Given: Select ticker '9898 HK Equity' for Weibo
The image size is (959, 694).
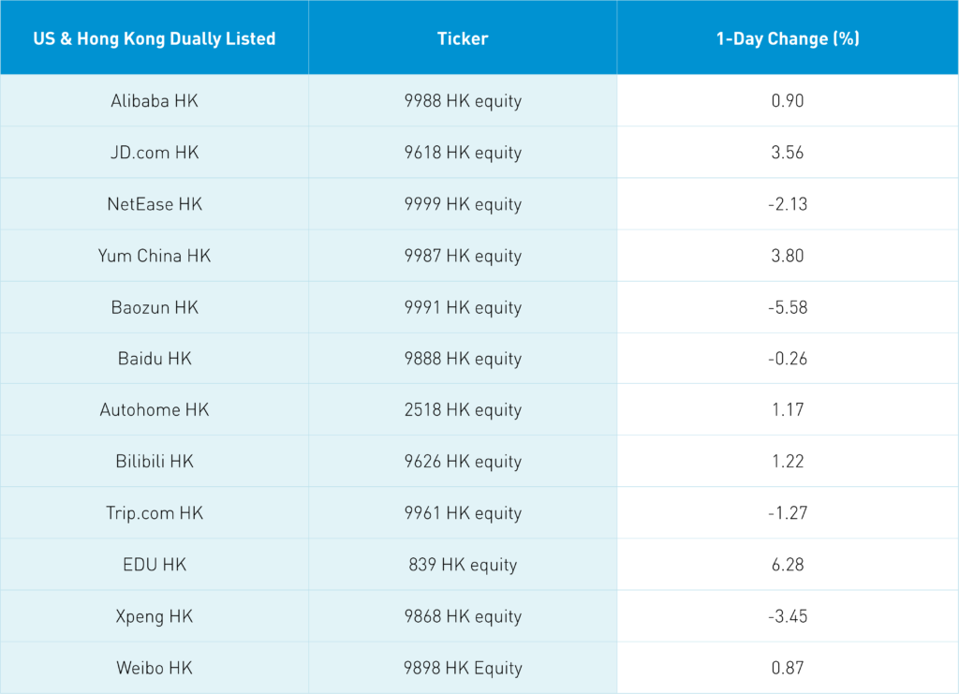Looking at the screenshot, I should coord(462,668).
